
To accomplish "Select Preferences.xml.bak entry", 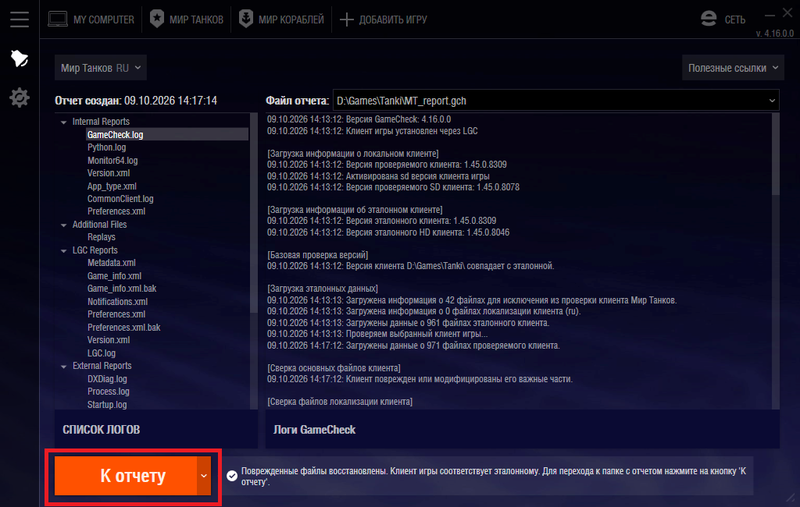I will coord(124,327).
